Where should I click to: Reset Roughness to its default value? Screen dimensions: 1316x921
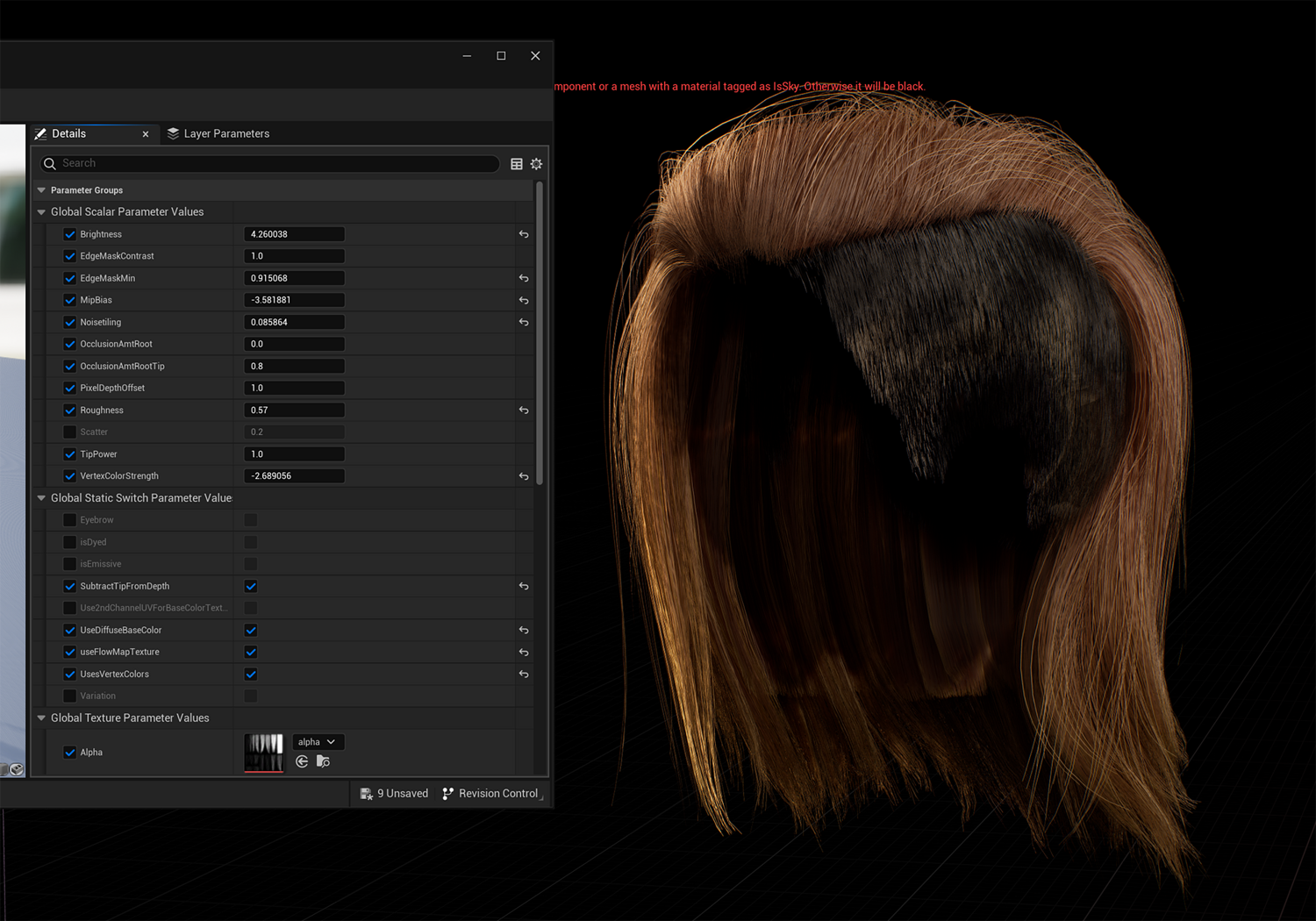(524, 411)
